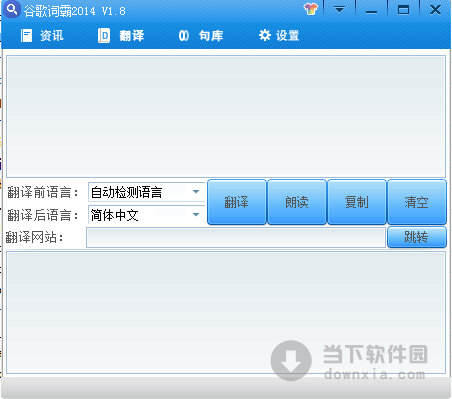Click the 翻译网站 label
This screenshot has width=452, height=399.
tap(34, 238)
